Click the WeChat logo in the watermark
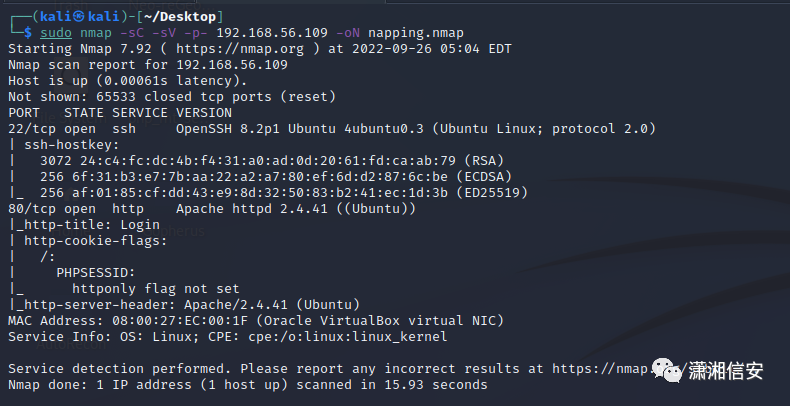 coord(669,371)
